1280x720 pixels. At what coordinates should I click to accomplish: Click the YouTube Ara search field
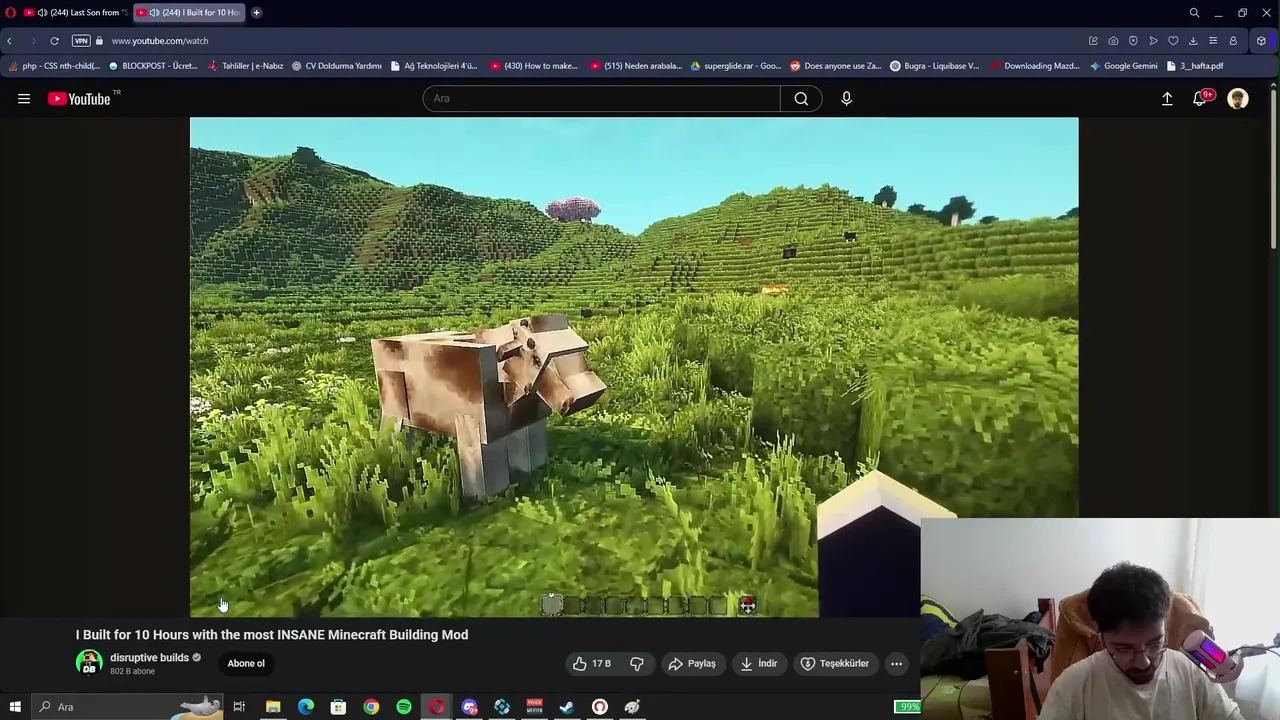click(x=601, y=98)
